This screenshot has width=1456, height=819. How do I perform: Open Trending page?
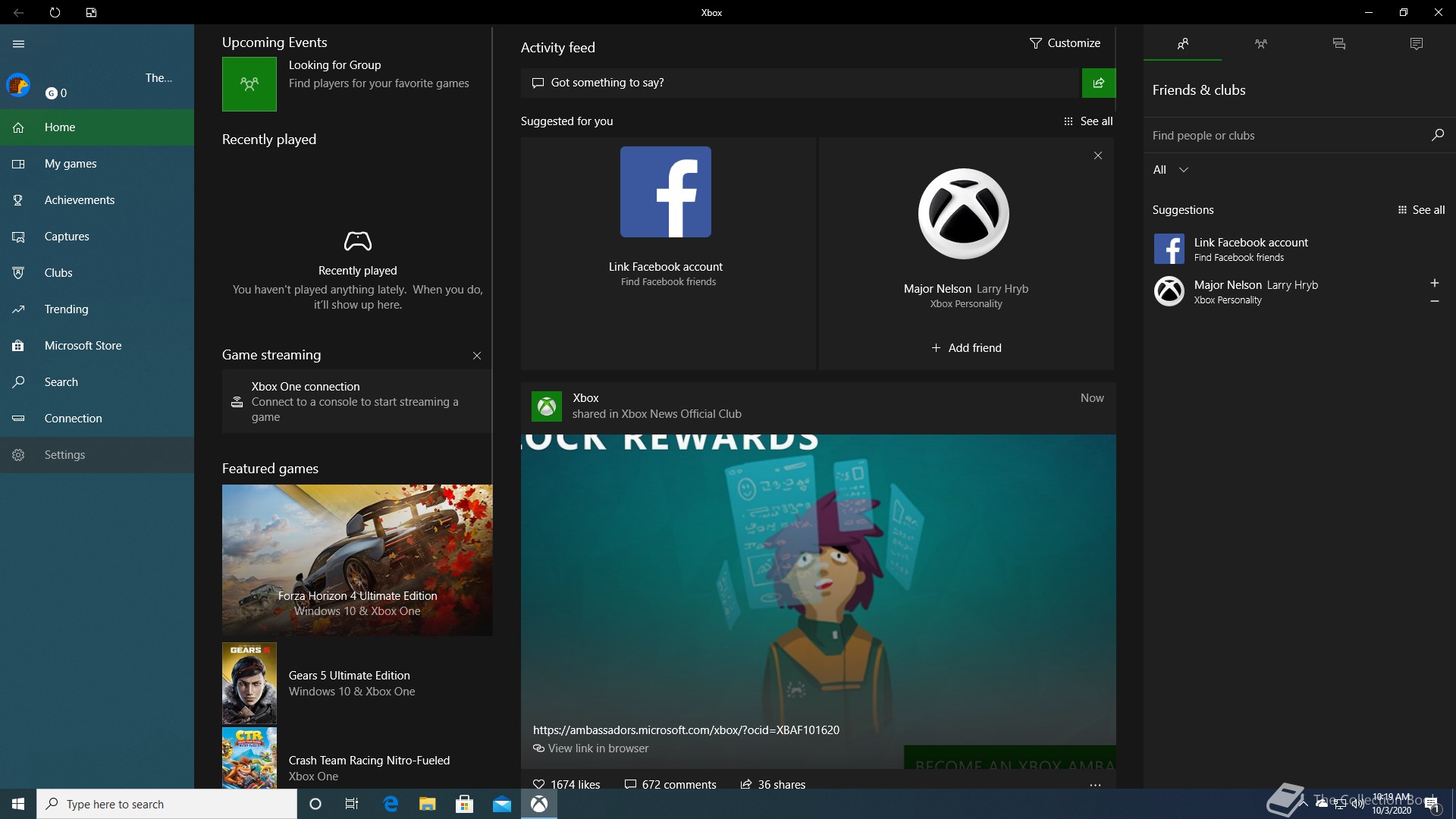click(x=97, y=309)
